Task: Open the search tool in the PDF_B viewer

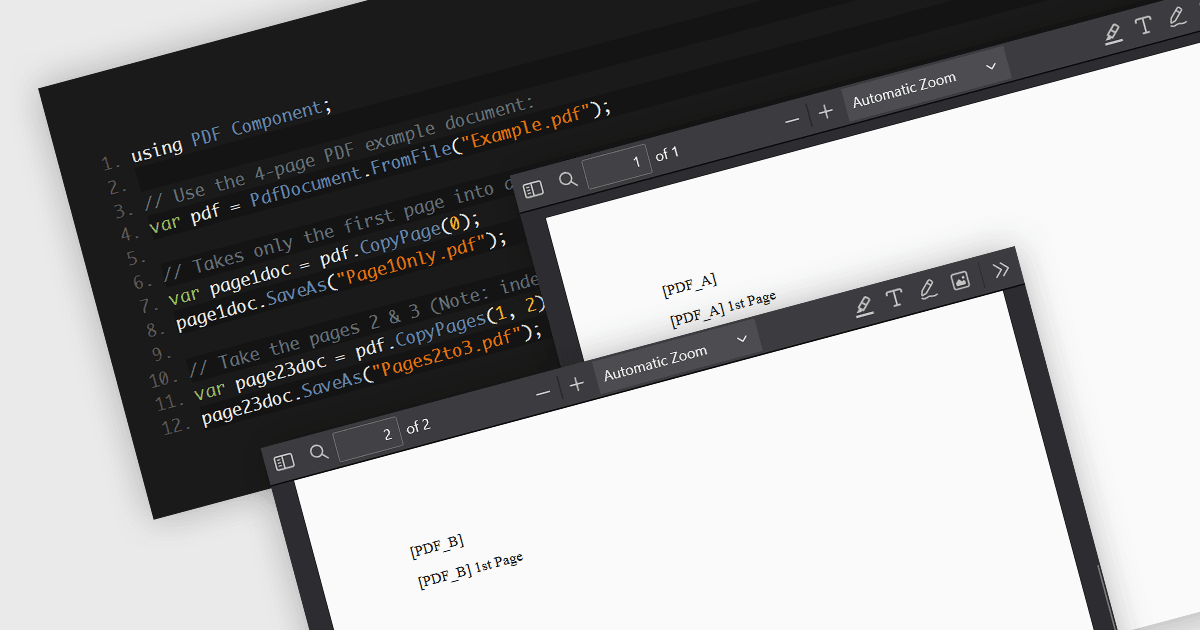Action: tap(319, 452)
